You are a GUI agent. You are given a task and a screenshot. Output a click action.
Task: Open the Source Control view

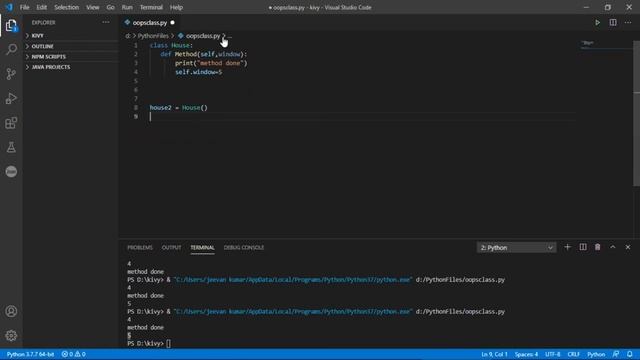tap(11, 74)
